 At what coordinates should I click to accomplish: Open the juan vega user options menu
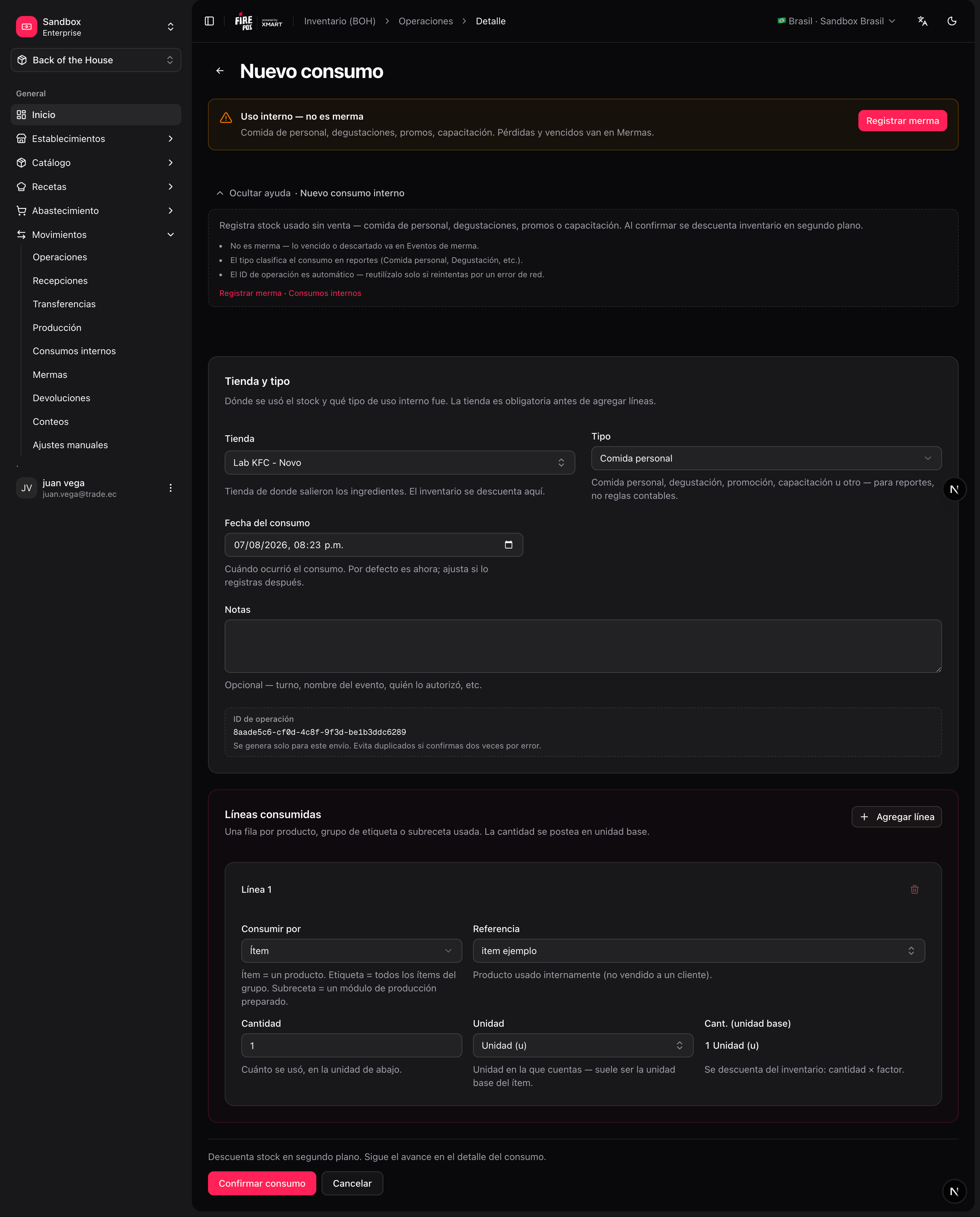click(170, 488)
